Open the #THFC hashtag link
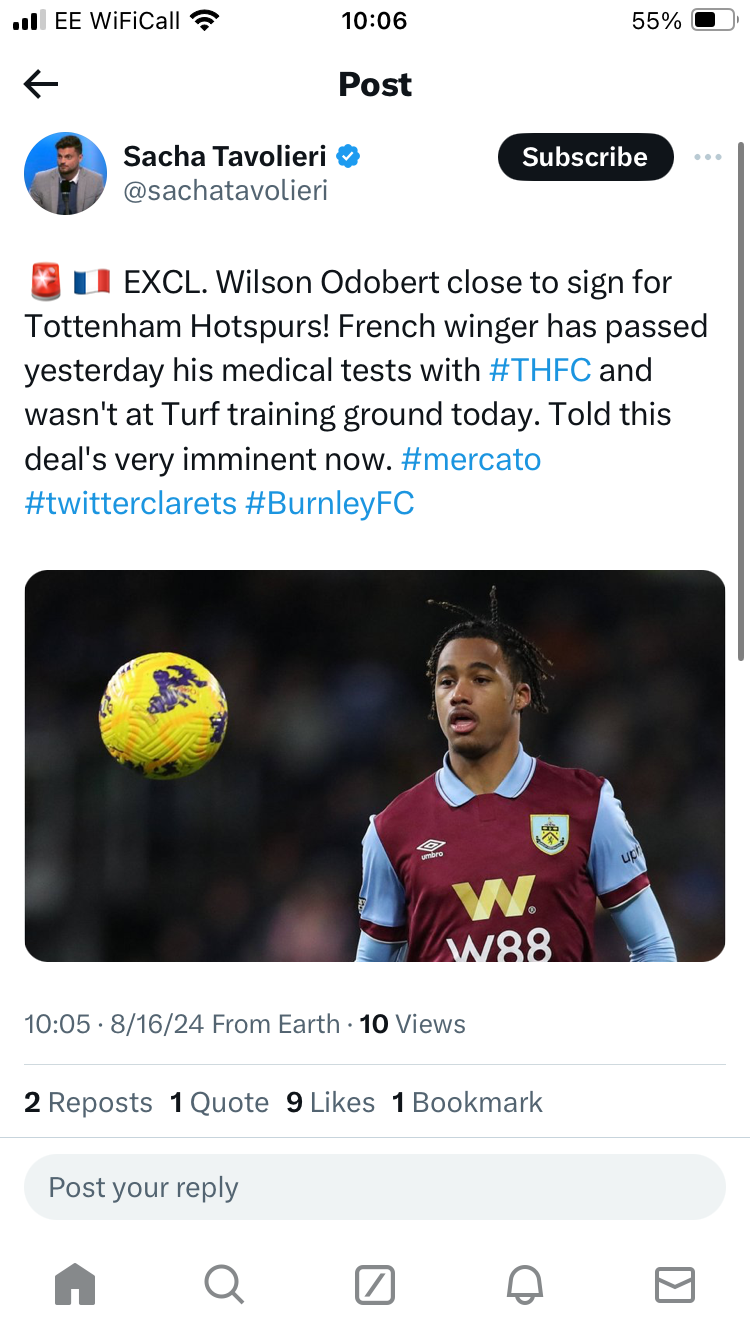Image resolution: width=750 pixels, height=1334 pixels. [x=540, y=370]
